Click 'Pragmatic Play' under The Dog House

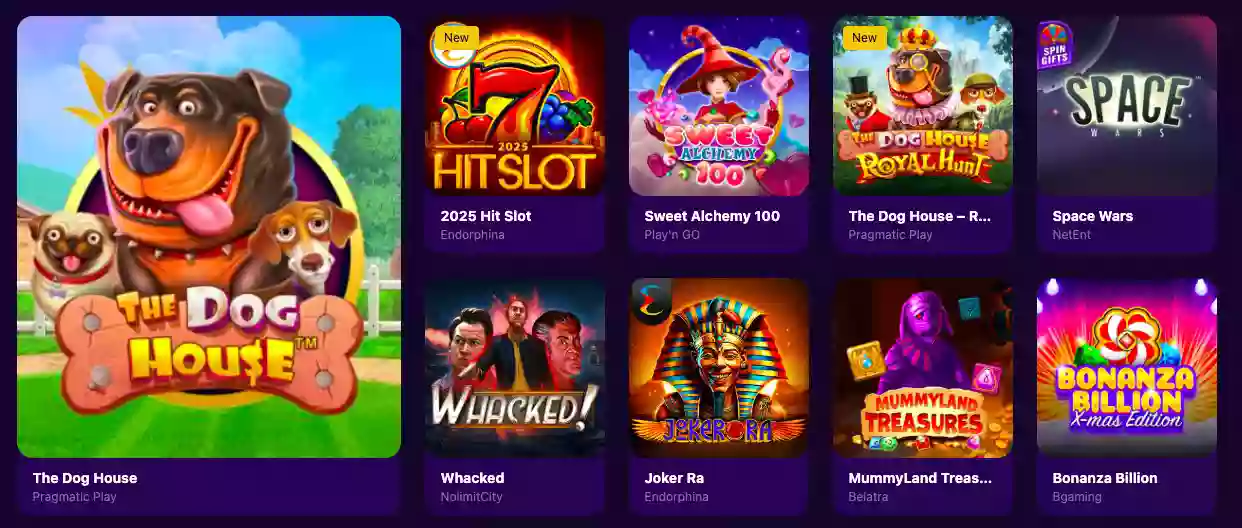[74, 497]
